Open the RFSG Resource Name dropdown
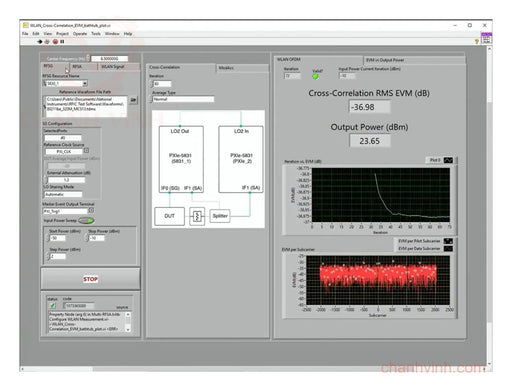Image resolution: width=512 pixels, height=391 pixels. click(85, 83)
